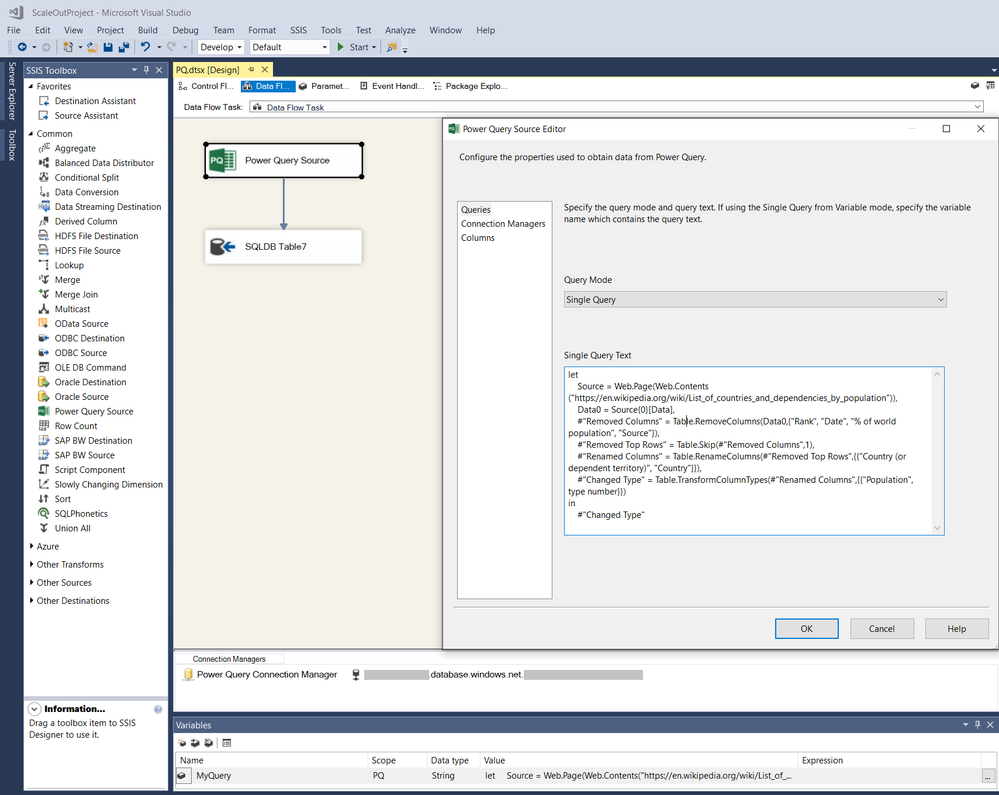The height and width of the screenshot is (795, 999).
Task: Pin the SSIS Toolbox panel
Action: (147, 70)
